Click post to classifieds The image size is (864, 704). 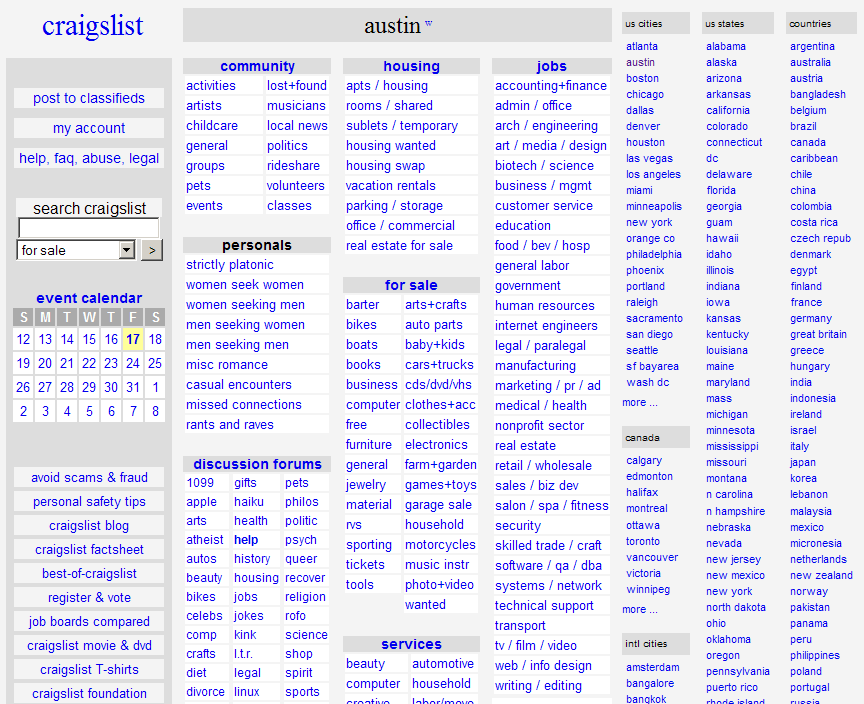point(89,98)
